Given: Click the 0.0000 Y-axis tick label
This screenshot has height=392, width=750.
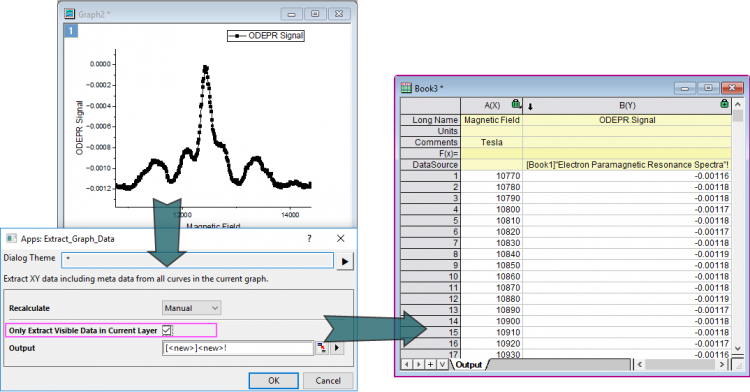Looking at the screenshot, I should [x=100, y=64].
